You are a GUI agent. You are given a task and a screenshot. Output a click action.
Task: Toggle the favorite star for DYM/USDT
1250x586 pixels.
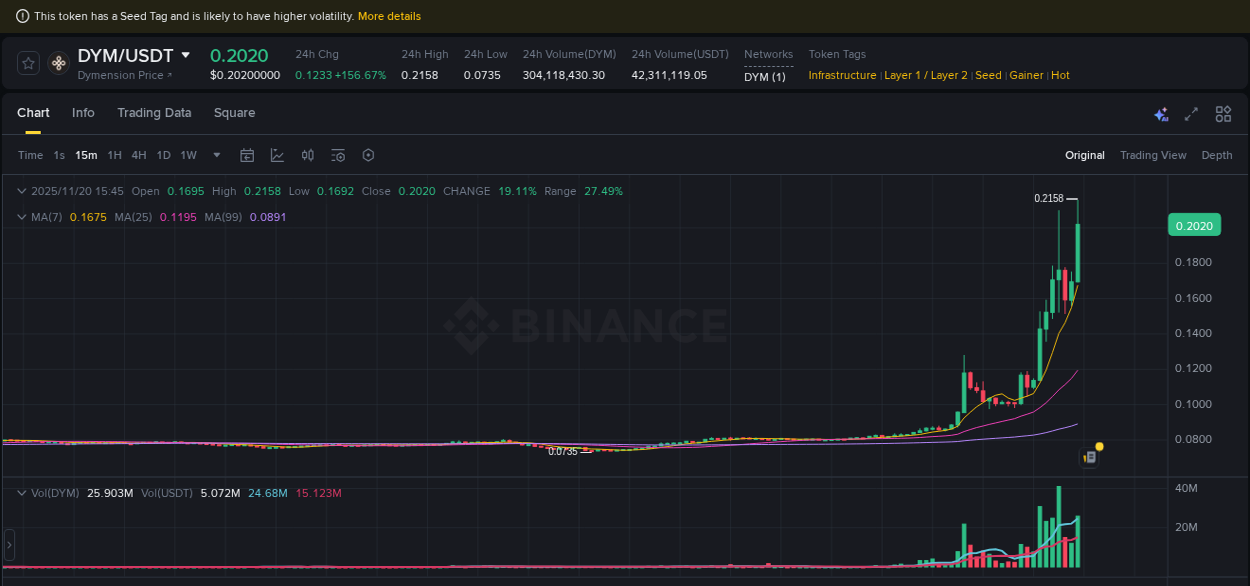27,62
